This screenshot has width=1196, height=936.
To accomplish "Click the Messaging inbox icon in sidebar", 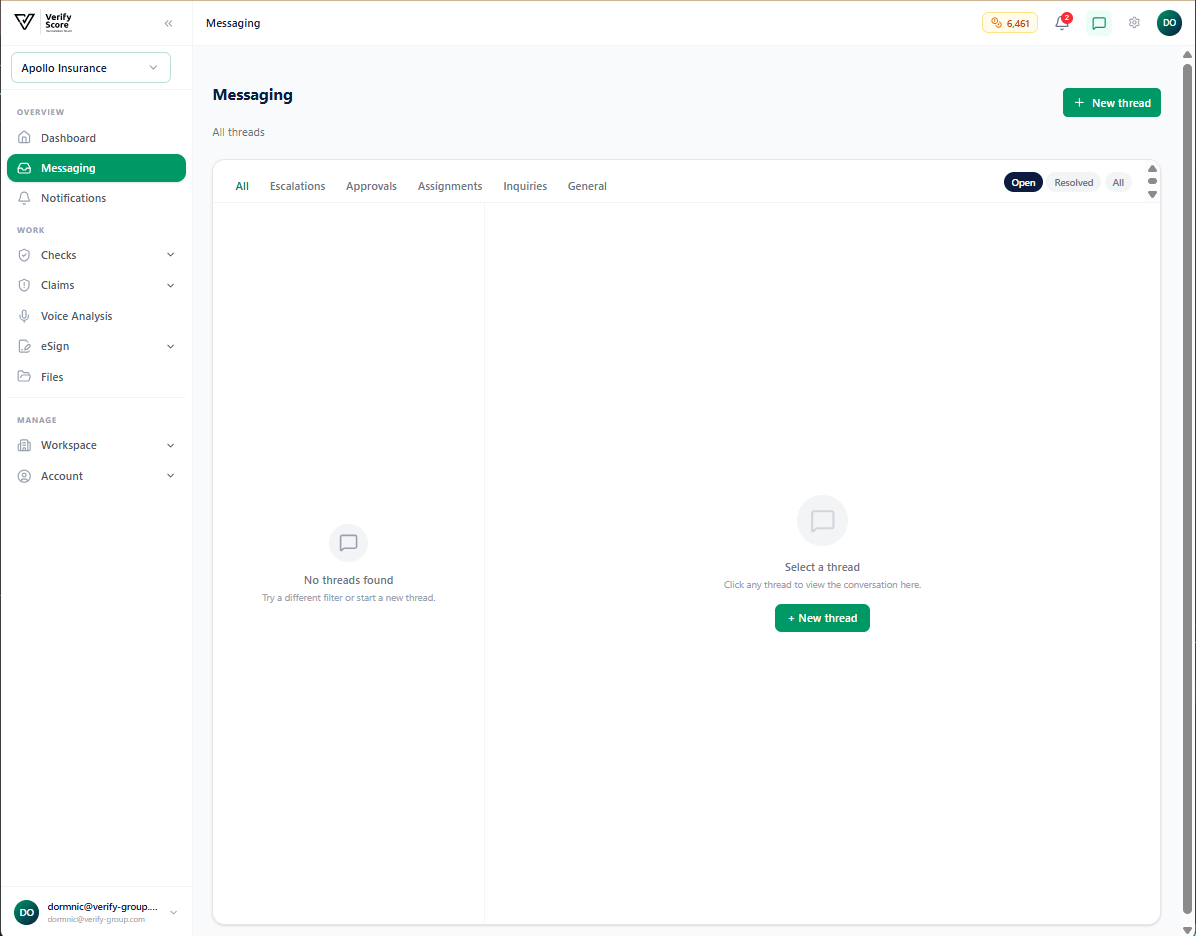I will tap(24, 168).
